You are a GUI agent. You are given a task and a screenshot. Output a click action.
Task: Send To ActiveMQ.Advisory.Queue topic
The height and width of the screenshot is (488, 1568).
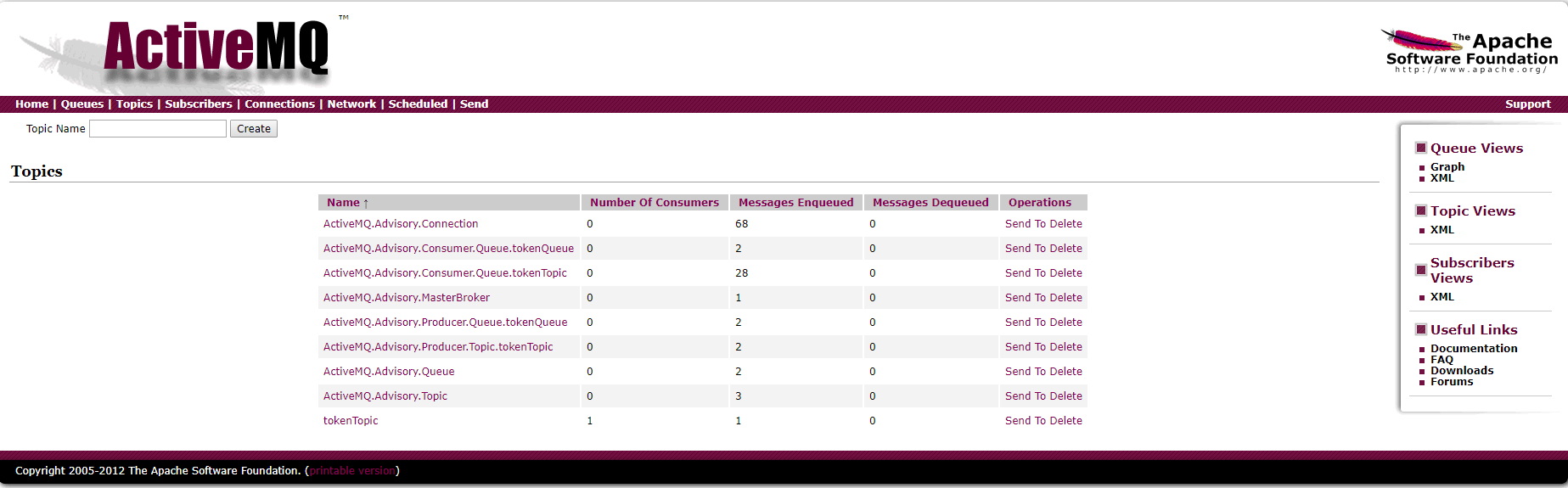[x=1026, y=372]
